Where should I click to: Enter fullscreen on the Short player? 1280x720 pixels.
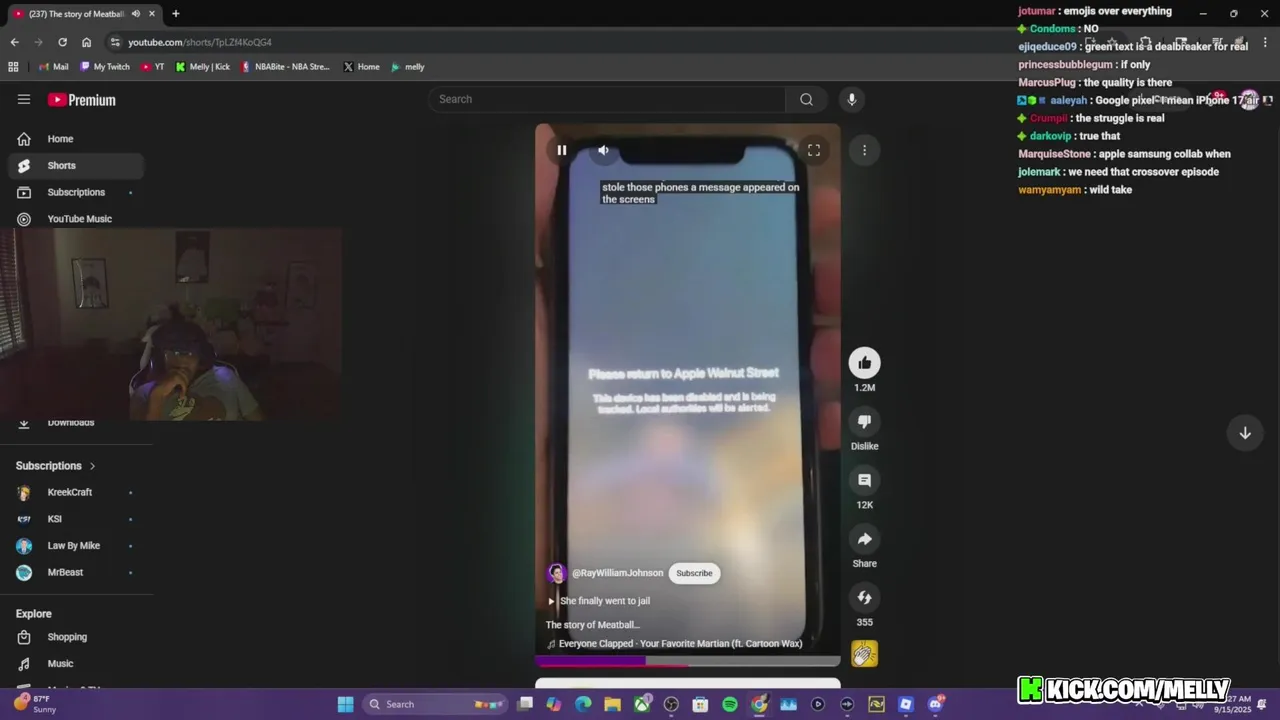click(814, 150)
